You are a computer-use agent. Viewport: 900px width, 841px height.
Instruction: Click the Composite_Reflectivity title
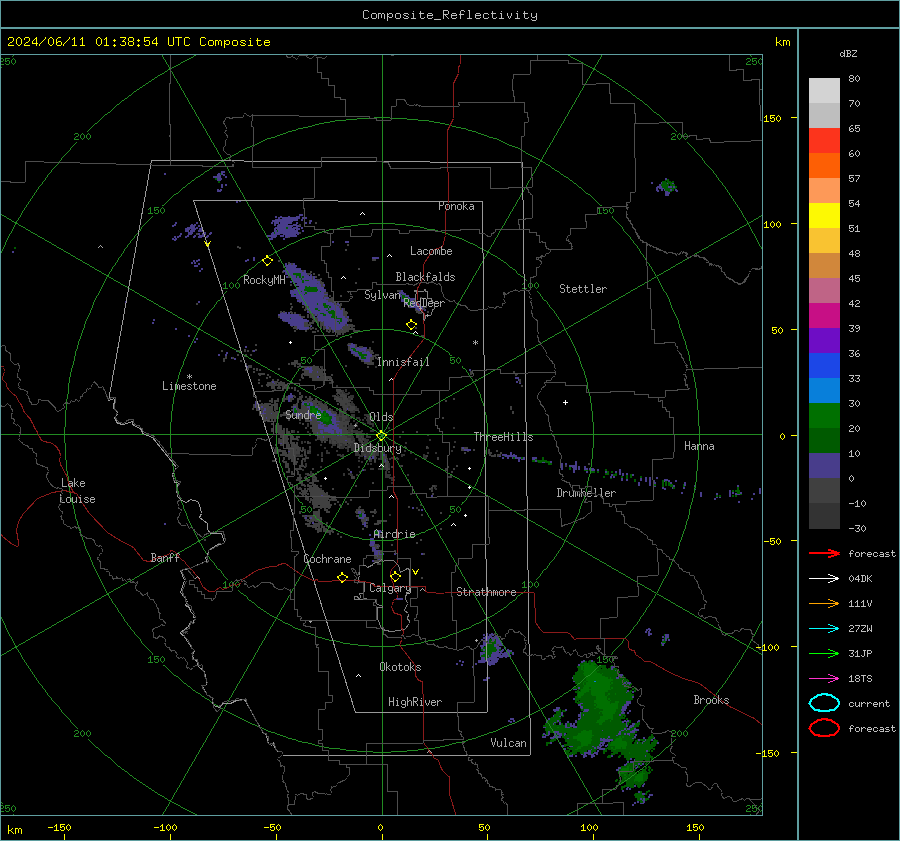point(449,15)
